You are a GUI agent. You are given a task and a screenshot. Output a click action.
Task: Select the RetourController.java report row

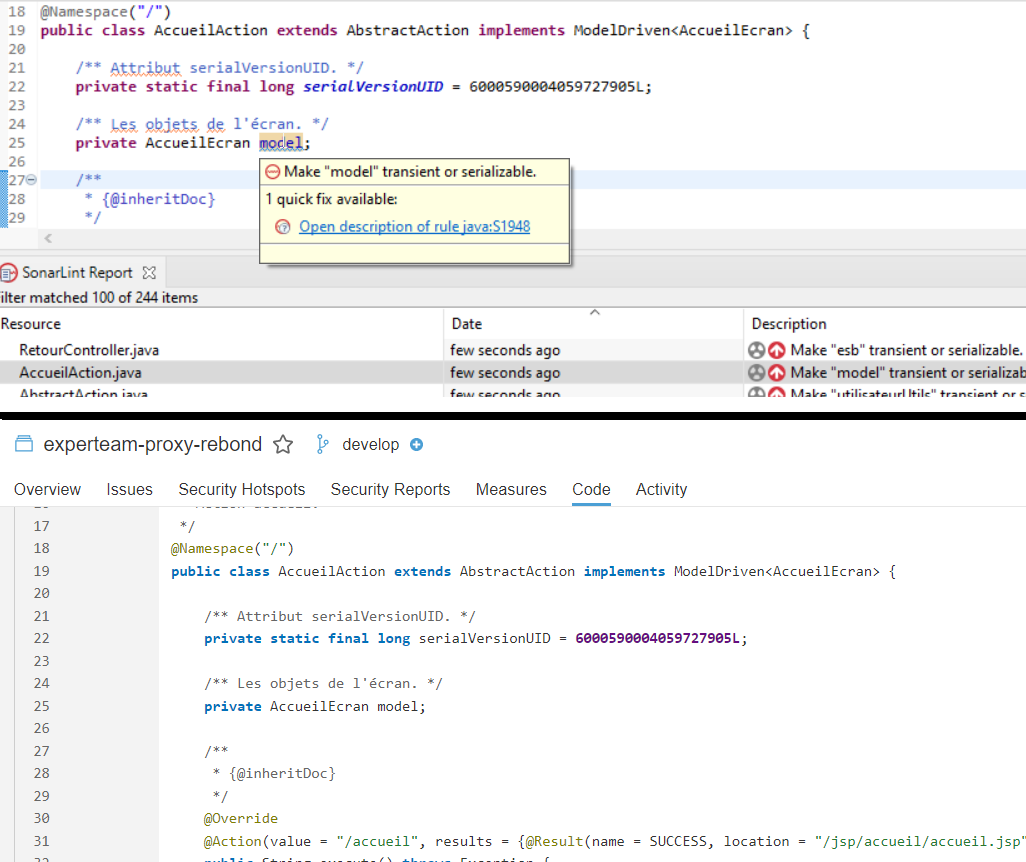point(89,351)
